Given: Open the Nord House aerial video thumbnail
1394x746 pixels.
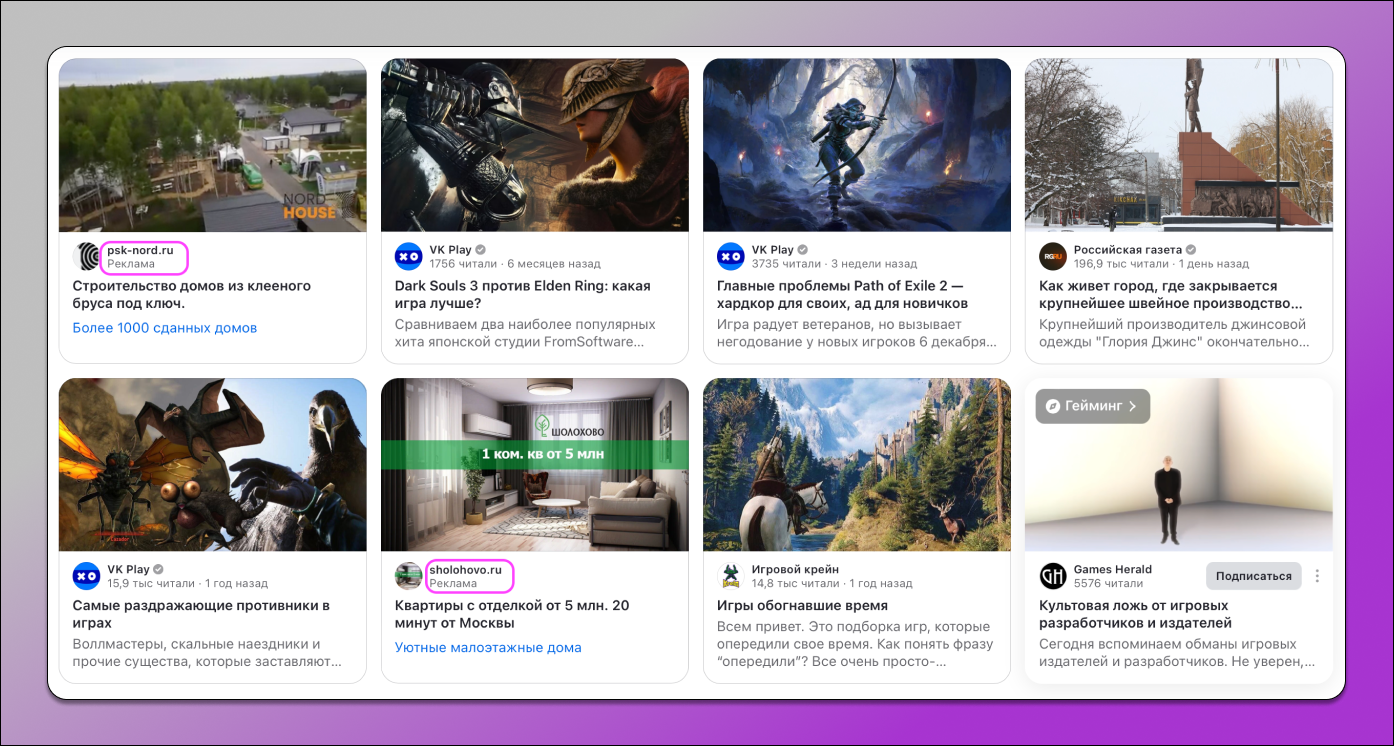Looking at the screenshot, I should (x=213, y=145).
